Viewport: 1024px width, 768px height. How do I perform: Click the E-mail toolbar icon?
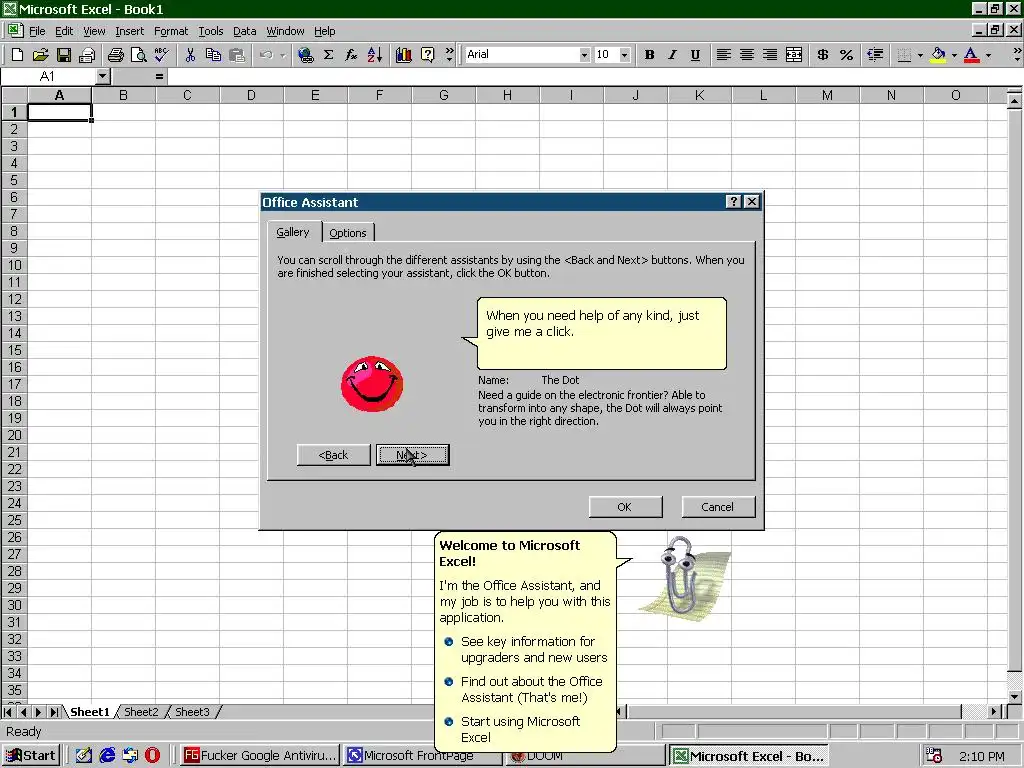[x=87, y=55]
